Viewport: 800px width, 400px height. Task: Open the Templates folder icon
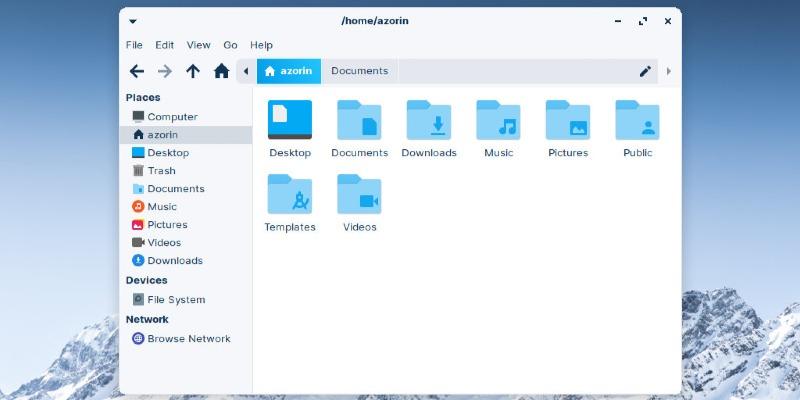click(290, 194)
